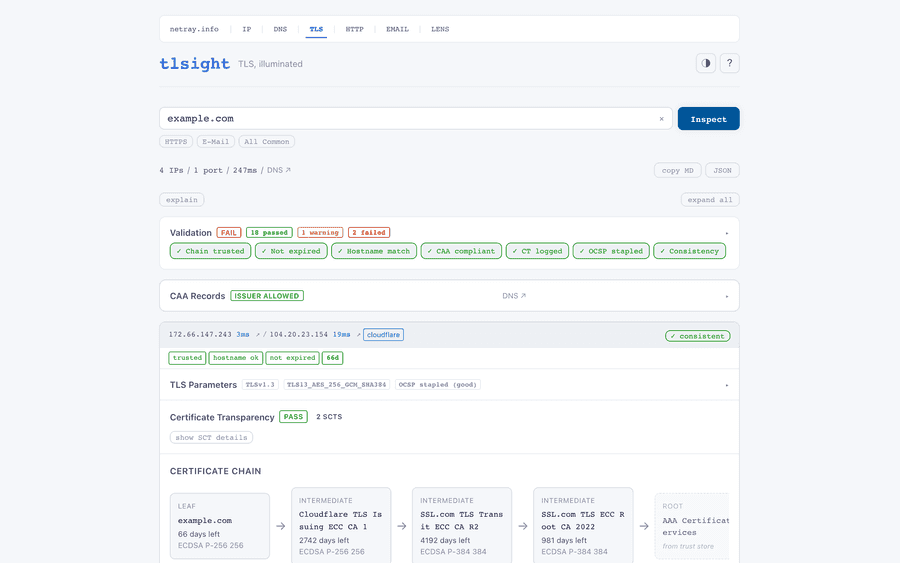900x563 pixels.
Task: Open external link icon next to 104.20.23.154
Action: pos(358,335)
